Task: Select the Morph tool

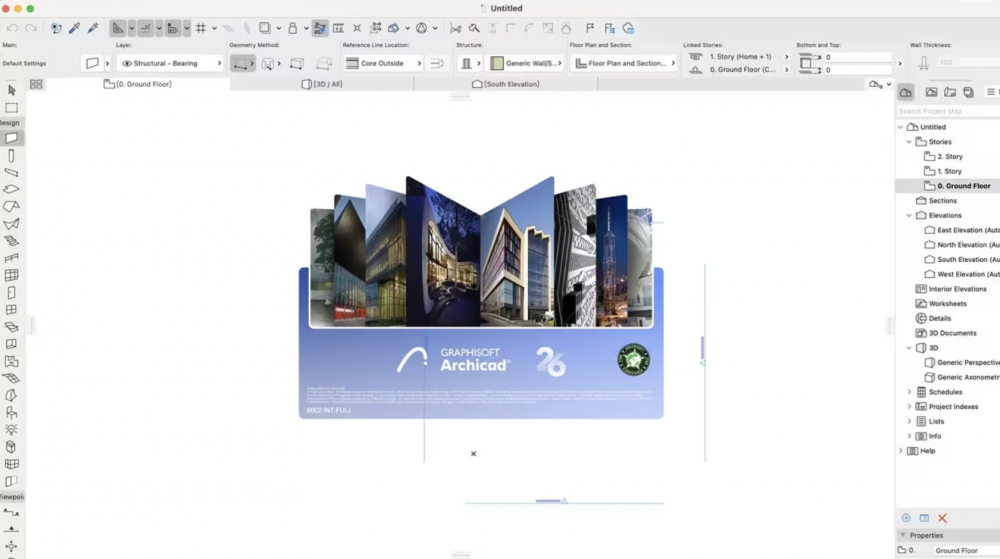Action: coord(11,447)
